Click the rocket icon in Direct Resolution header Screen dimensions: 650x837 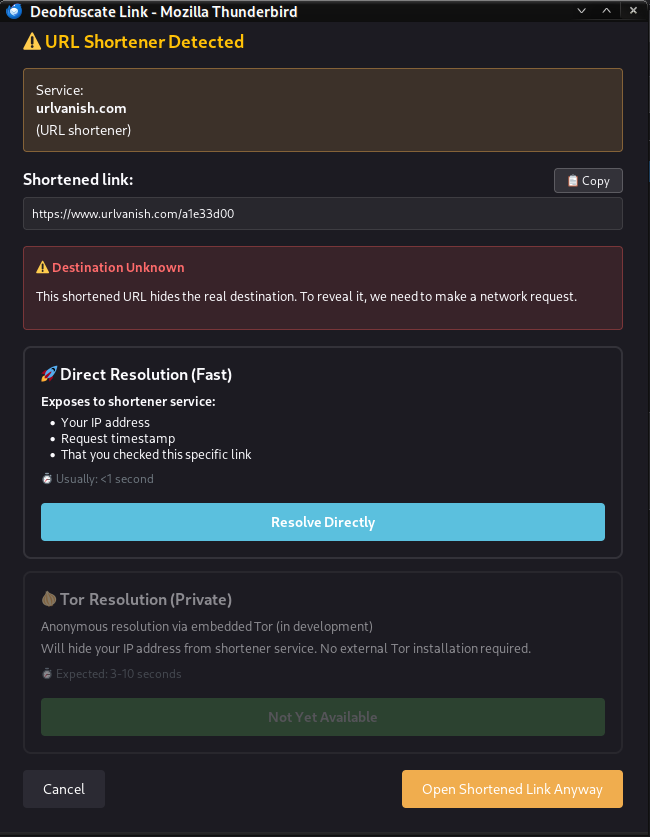[47, 373]
